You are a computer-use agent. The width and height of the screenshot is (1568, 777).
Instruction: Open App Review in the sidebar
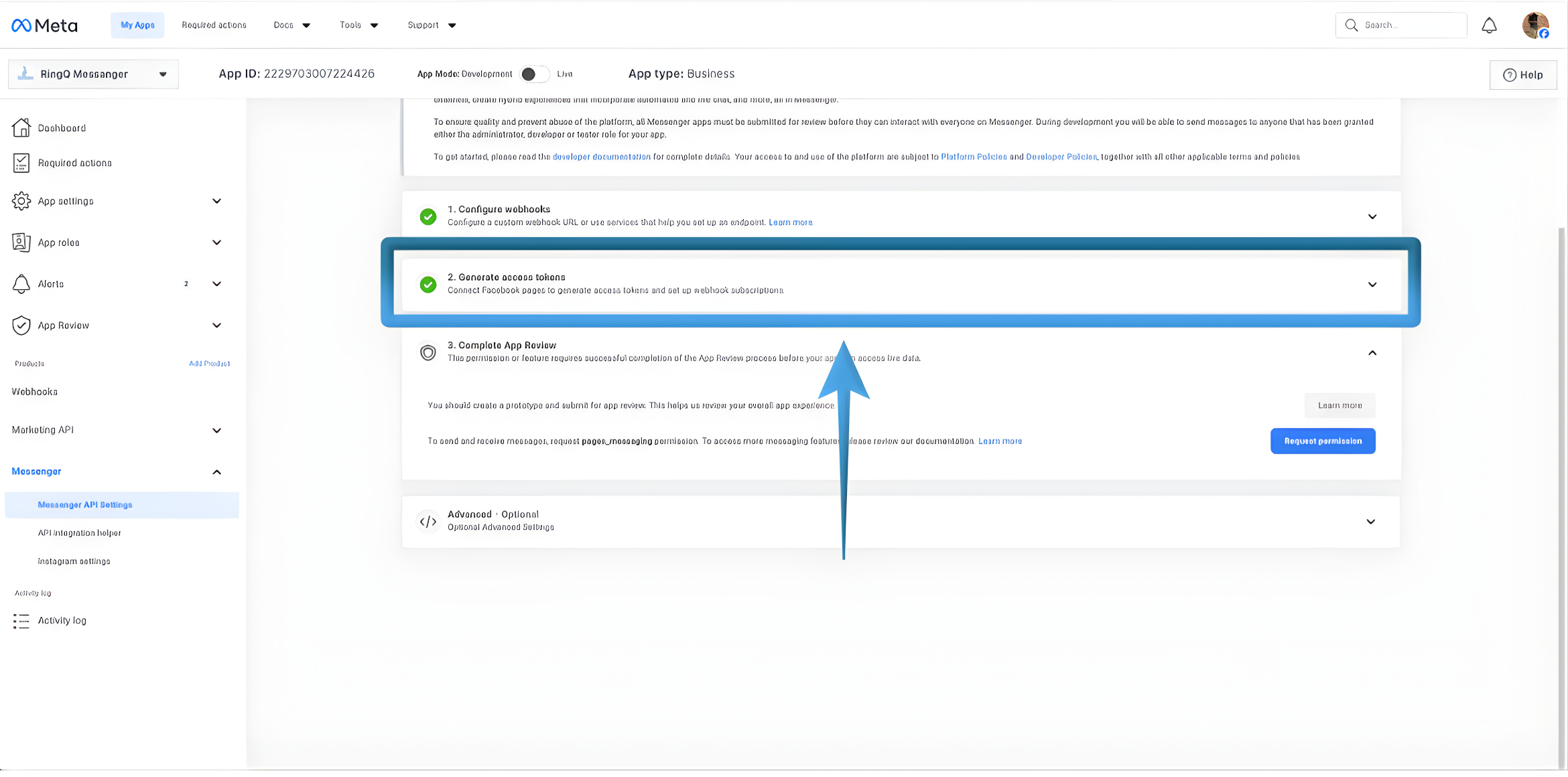coord(63,325)
